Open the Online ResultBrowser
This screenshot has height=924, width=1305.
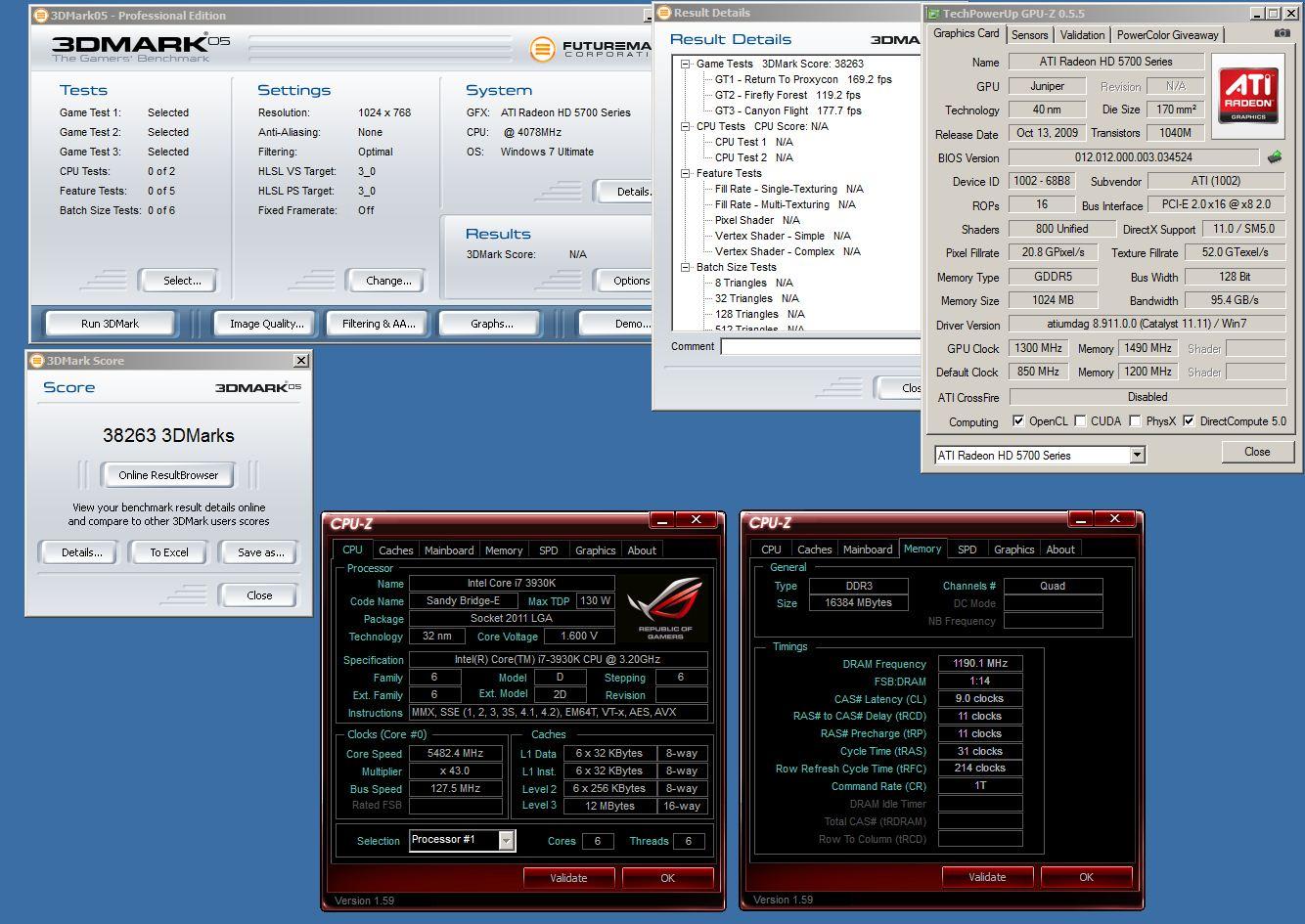pos(168,475)
